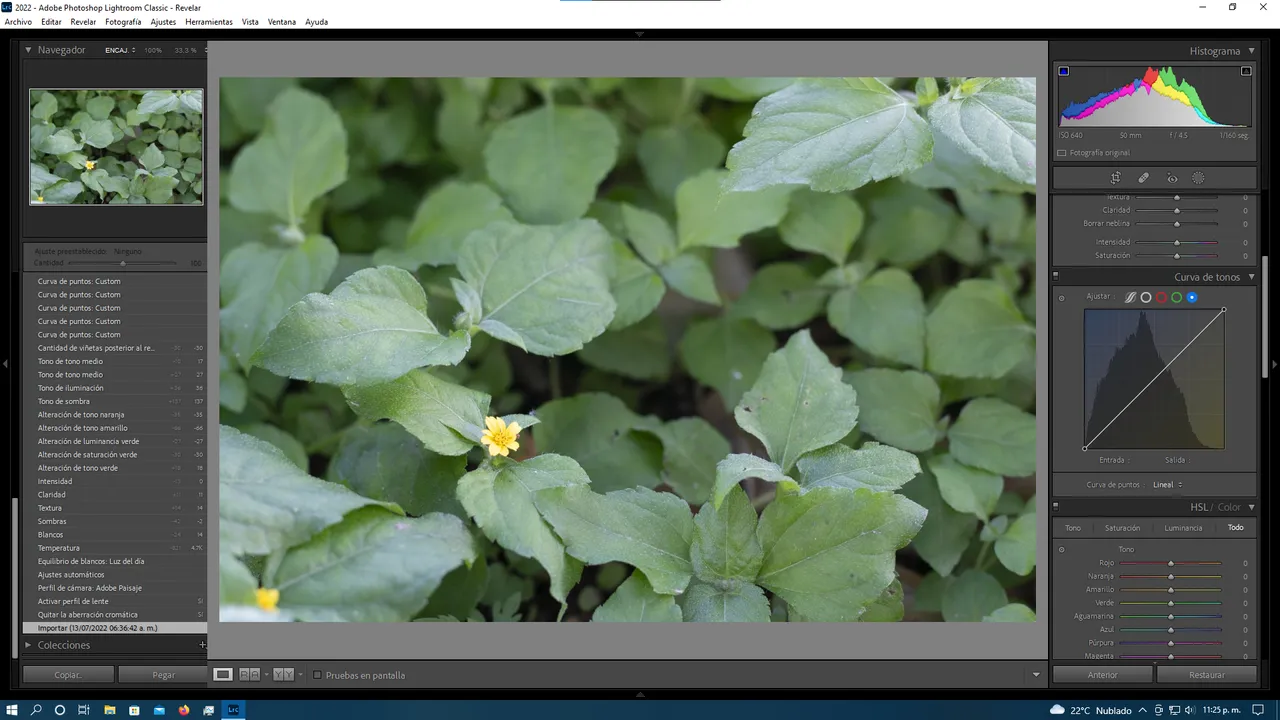Set navigator zoom to 100%

[x=153, y=50]
